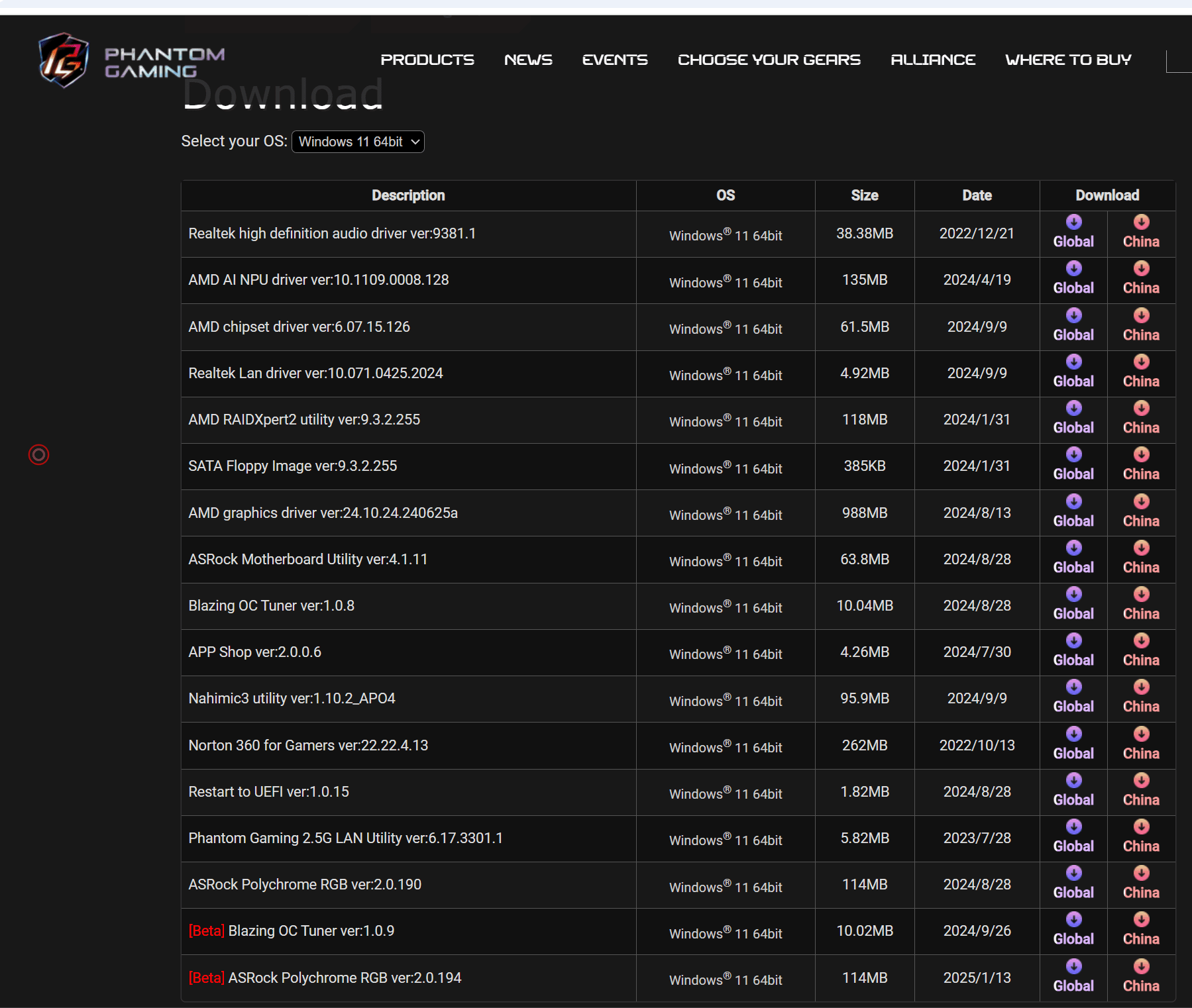
Task: Click the Description column header
Action: click(408, 195)
